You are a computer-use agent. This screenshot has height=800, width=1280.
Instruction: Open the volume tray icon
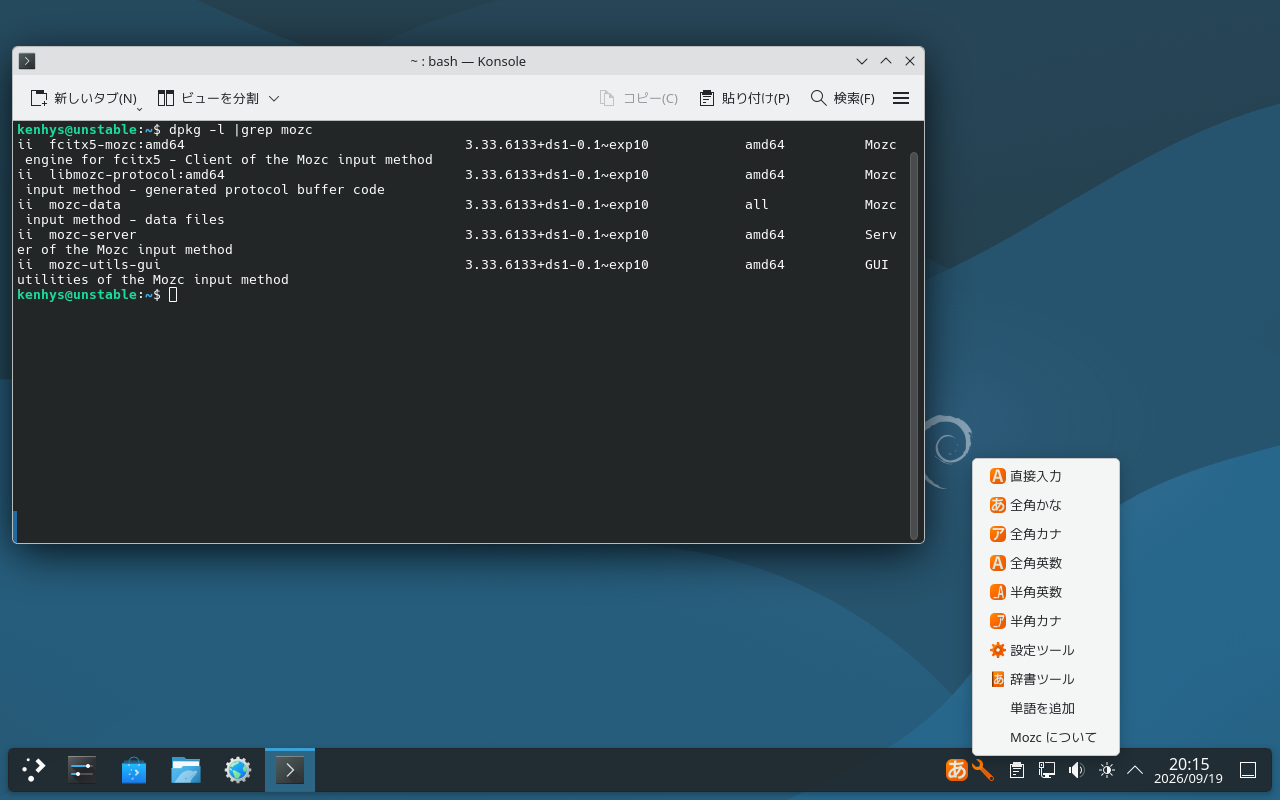click(1076, 770)
